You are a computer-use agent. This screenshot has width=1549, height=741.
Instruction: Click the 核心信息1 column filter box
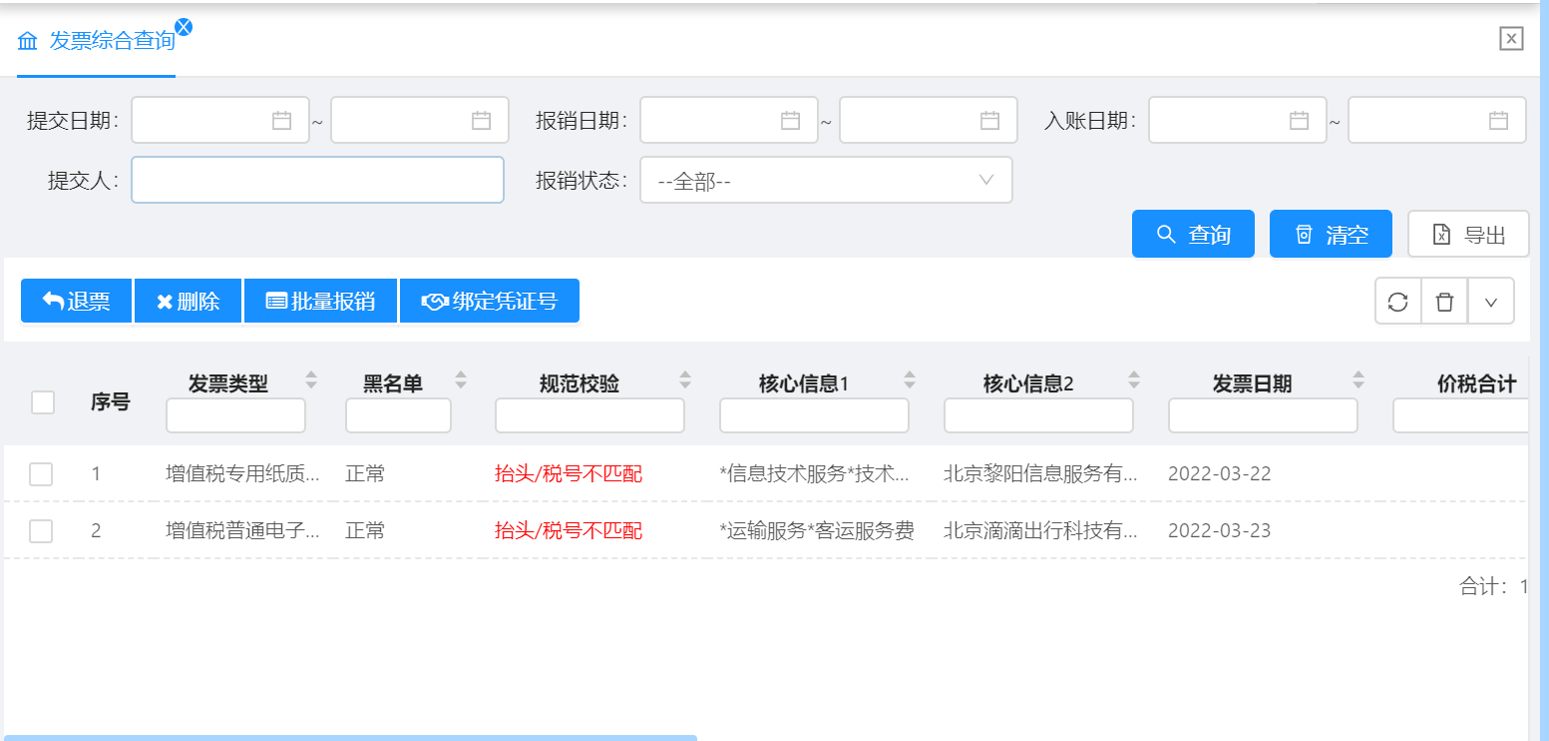pyautogui.click(x=814, y=416)
